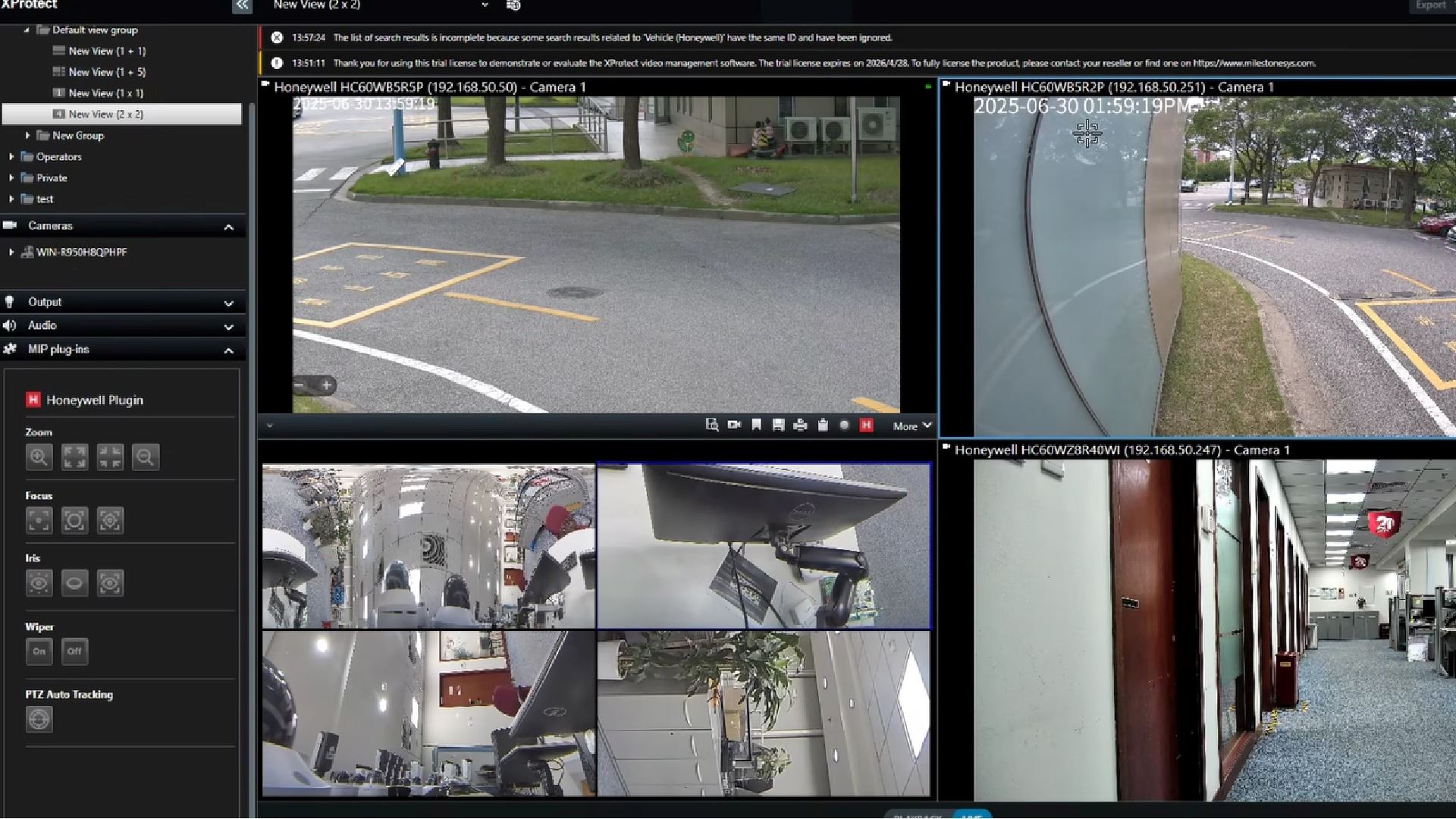The height and width of the screenshot is (819, 1456).
Task: Click the zoom contract-arrows button
Action: pos(110,457)
